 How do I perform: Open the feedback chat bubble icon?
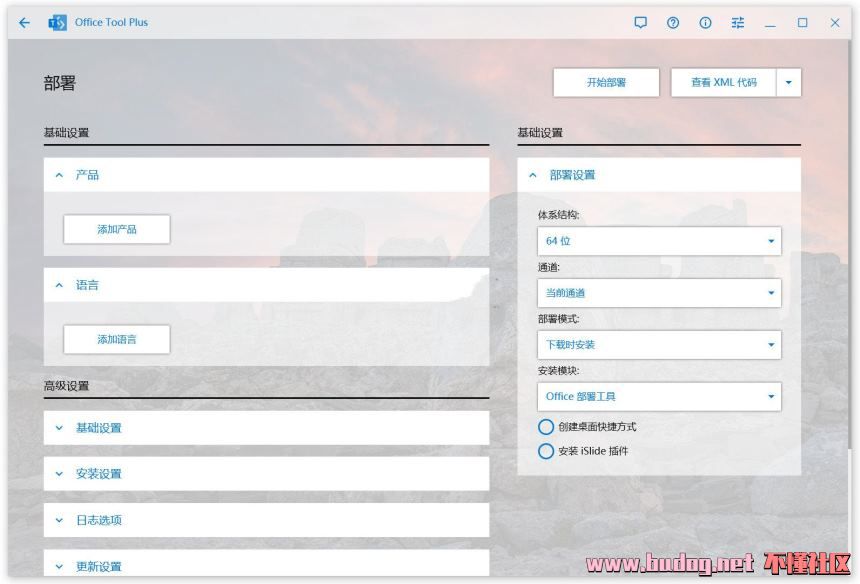(x=641, y=23)
